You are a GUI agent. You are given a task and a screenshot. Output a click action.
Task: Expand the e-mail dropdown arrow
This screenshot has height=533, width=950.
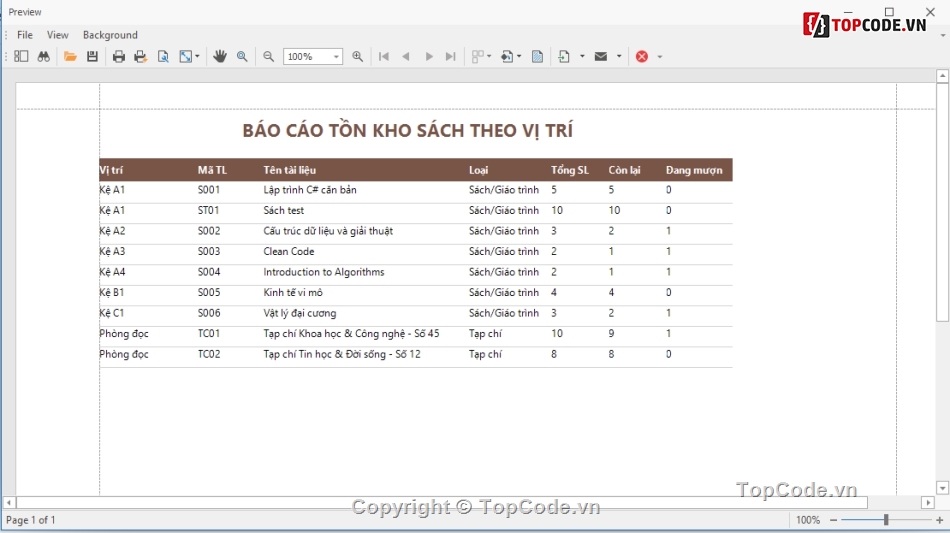tap(619, 56)
